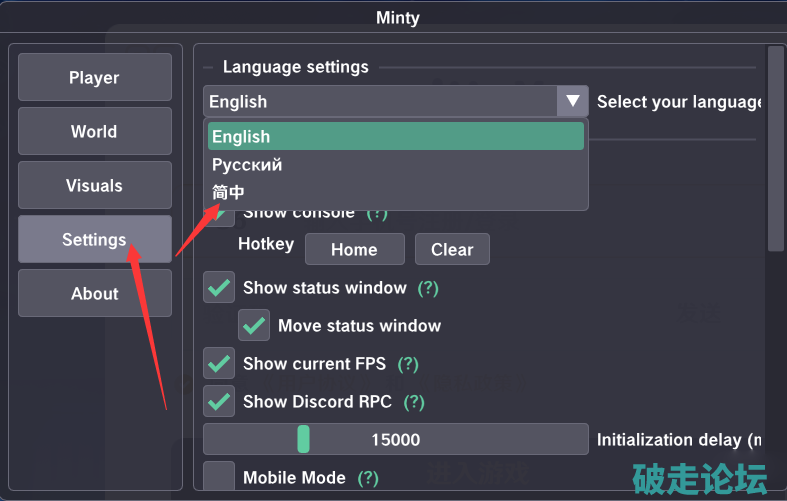Open the Player tab
Viewport: 787px width, 501px height.
tap(94, 78)
